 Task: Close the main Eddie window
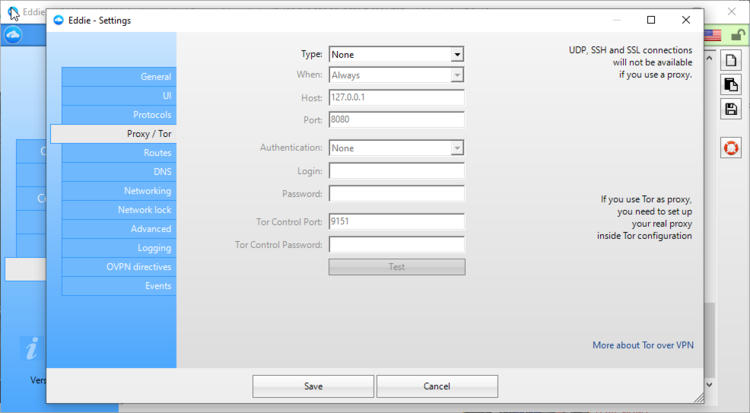732,11
